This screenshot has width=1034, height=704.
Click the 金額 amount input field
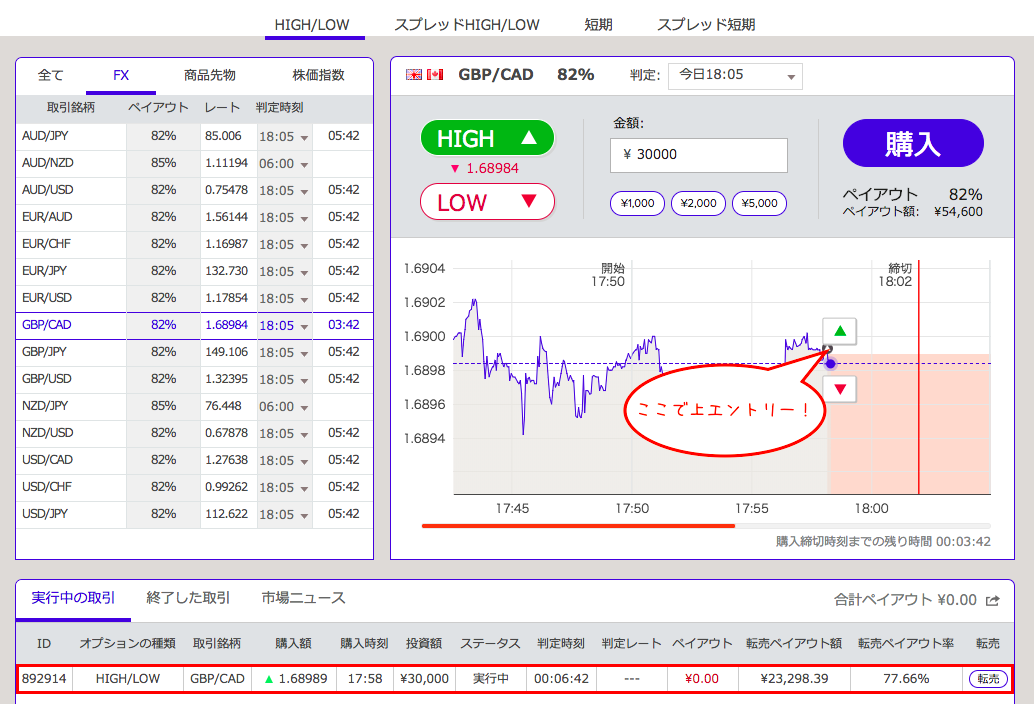(x=698, y=155)
